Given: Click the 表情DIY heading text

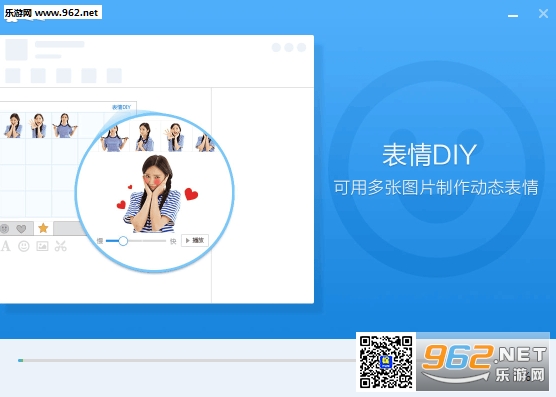Looking at the screenshot, I should [429, 155].
